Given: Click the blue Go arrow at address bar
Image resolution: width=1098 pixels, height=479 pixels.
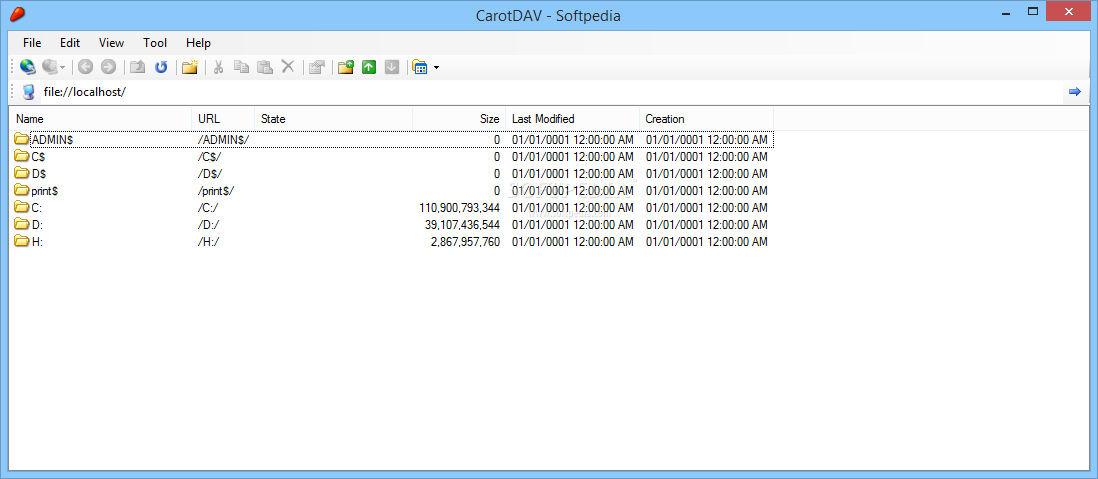Looking at the screenshot, I should coord(1075,92).
